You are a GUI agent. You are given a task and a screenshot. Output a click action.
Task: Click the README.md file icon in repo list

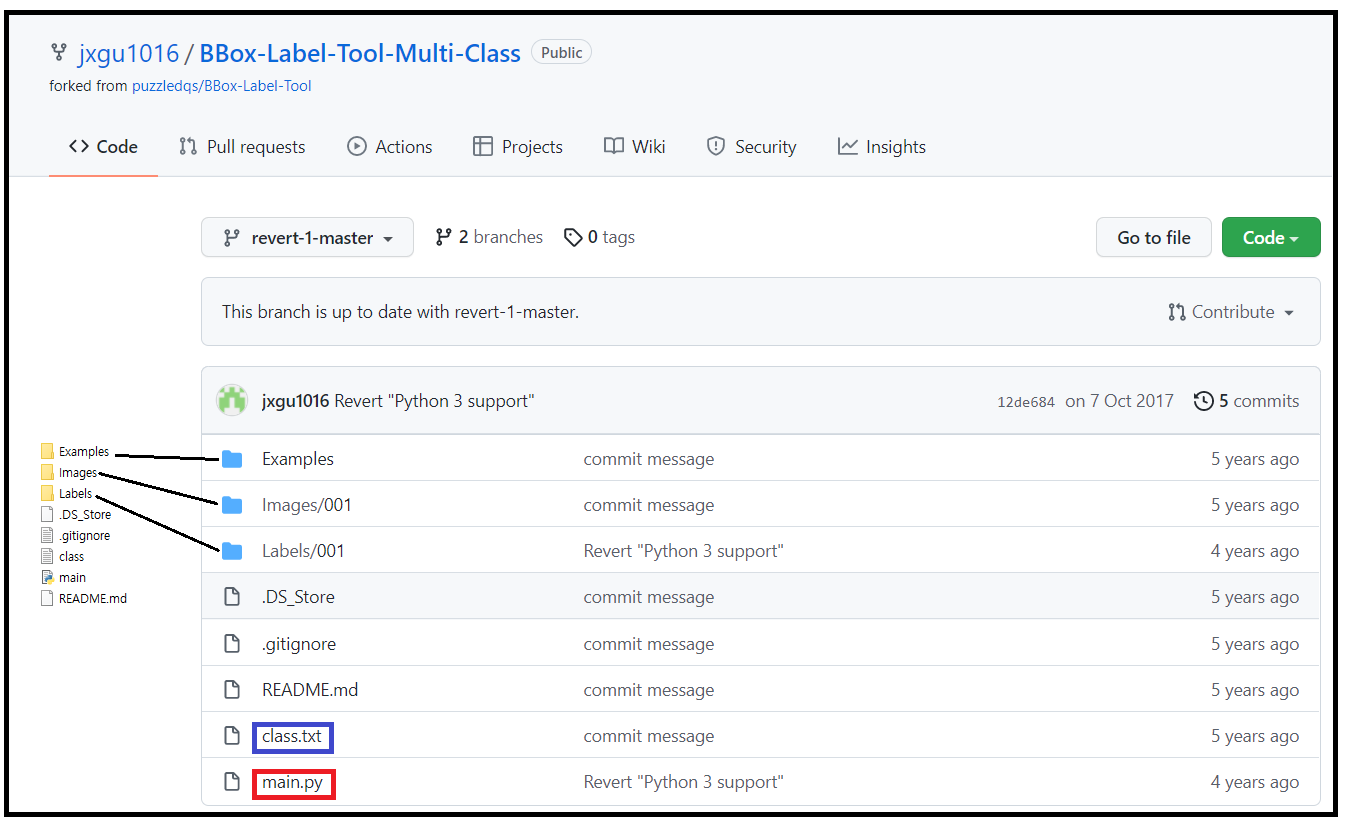point(232,690)
